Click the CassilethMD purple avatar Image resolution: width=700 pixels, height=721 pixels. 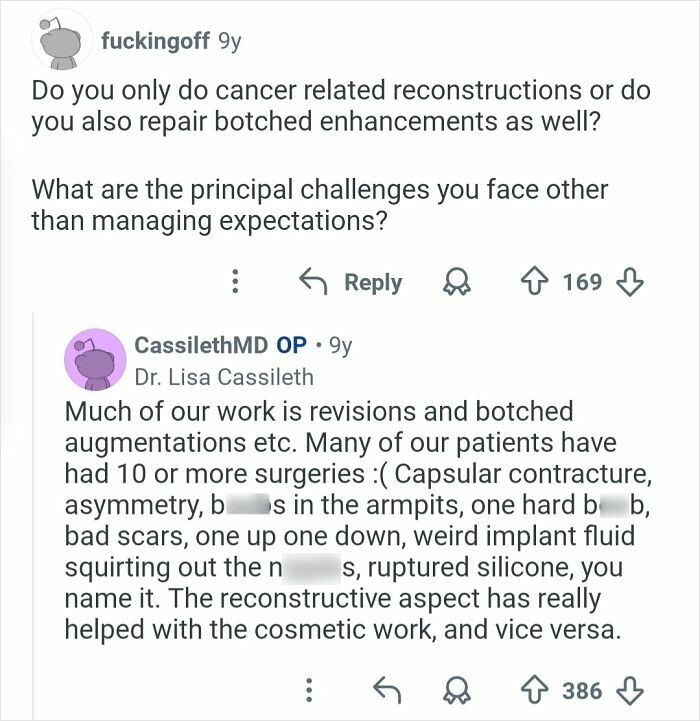click(94, 360)
